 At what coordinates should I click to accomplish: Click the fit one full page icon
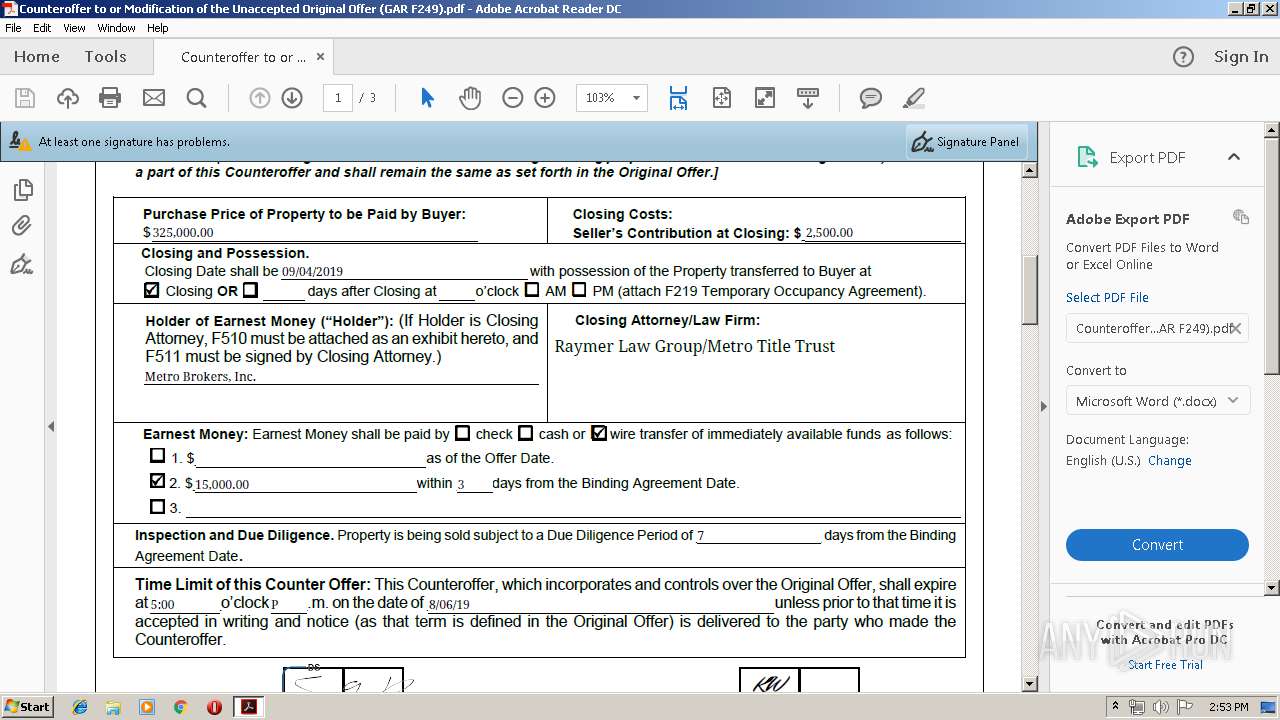coord(721,98)
